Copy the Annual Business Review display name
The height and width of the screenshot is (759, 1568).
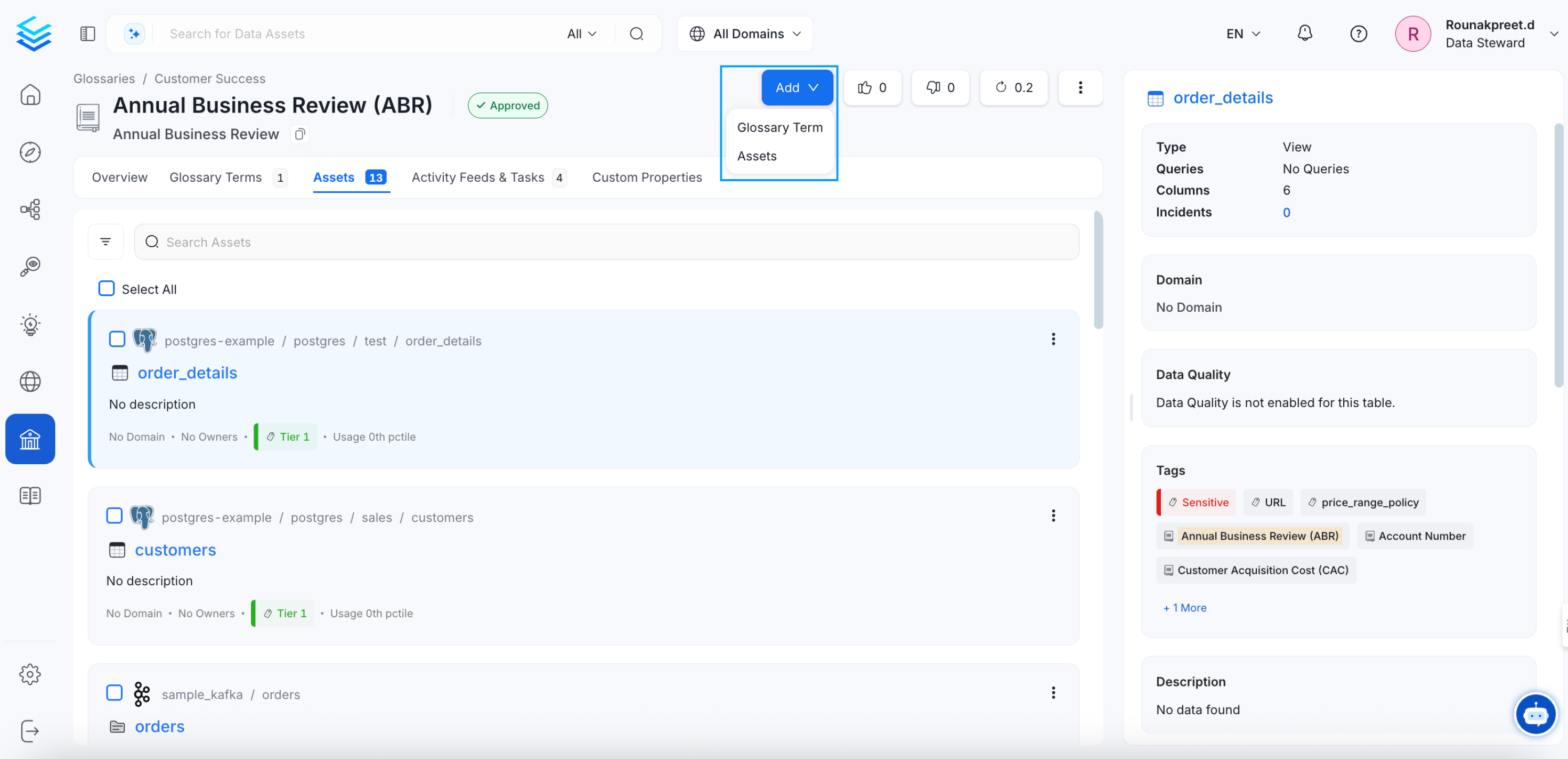[299, 134]
